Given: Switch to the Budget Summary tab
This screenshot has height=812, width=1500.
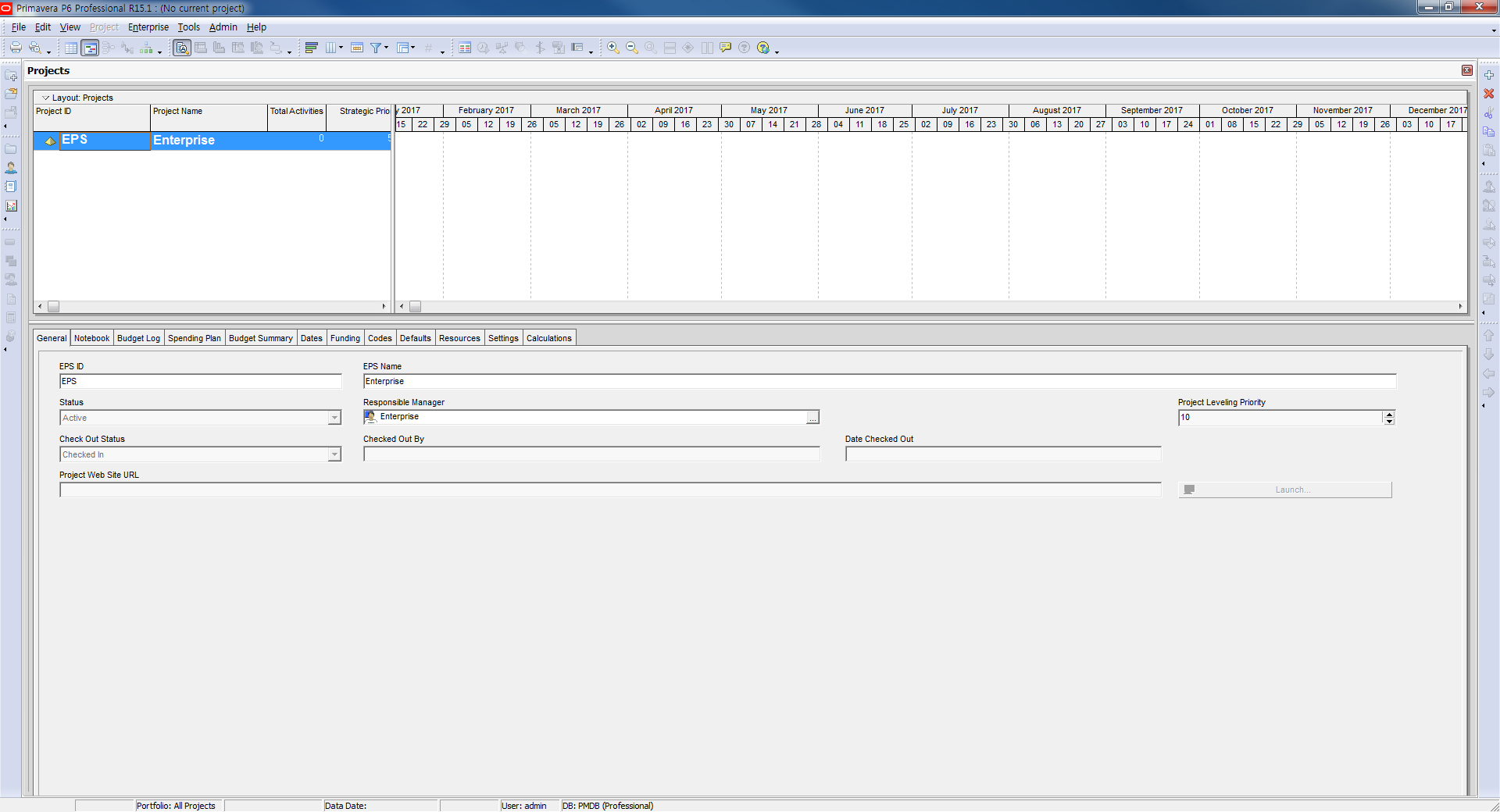Looking at the screenshot, I should pos(261,338).
